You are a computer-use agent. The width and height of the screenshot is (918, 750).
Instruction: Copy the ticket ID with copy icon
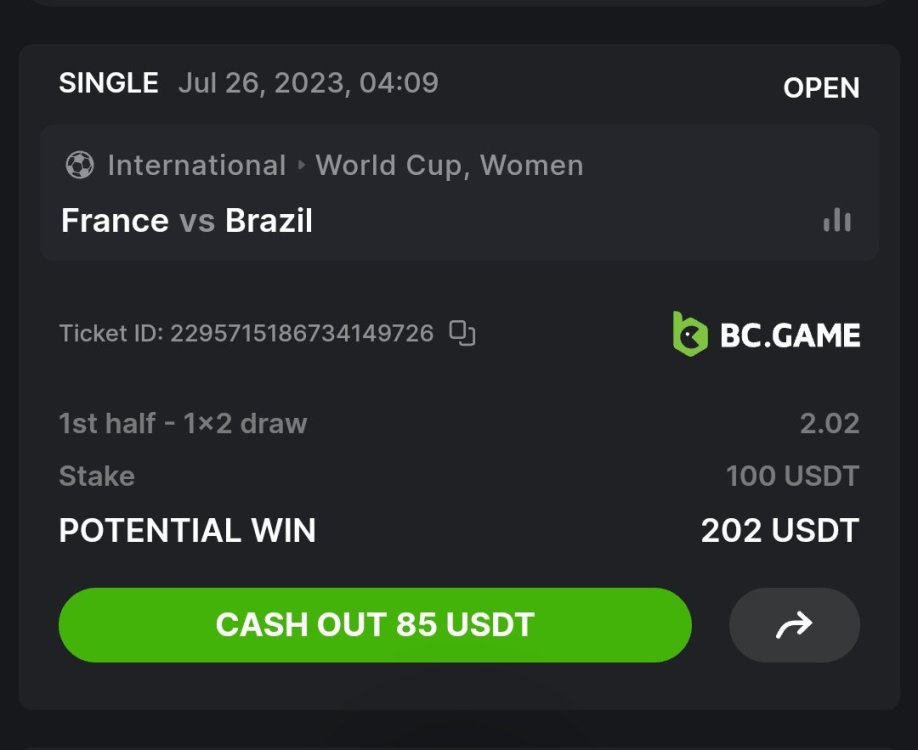(x=461, y=333)
